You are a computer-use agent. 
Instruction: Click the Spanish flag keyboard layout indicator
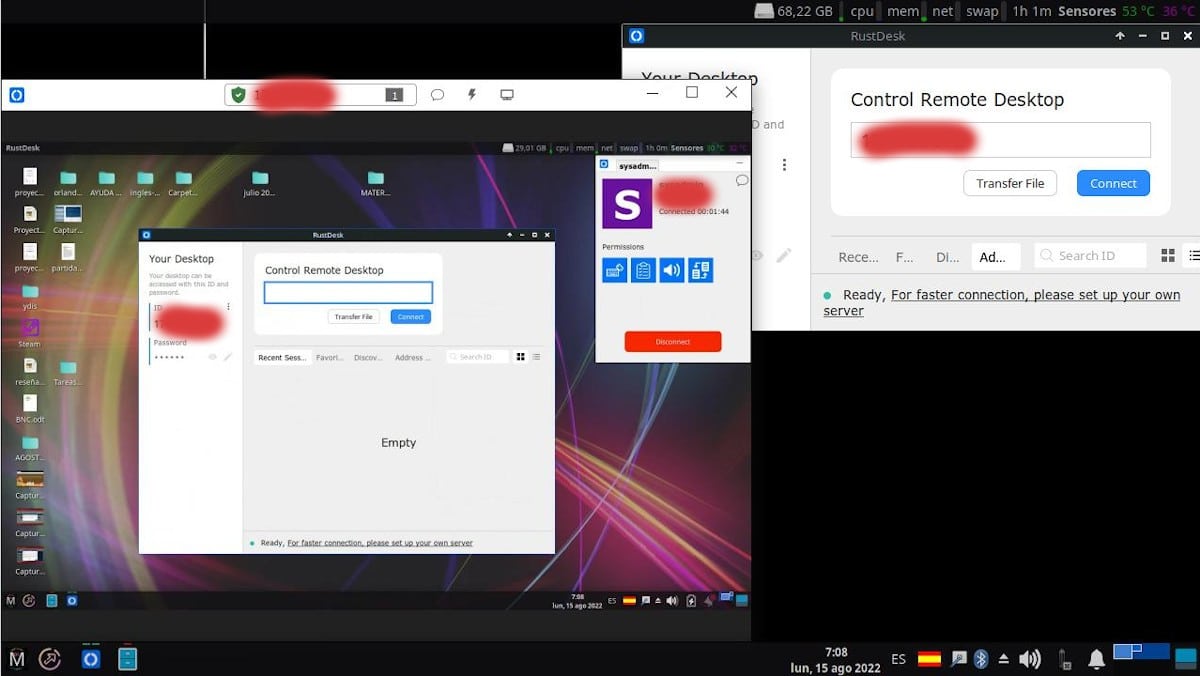pos(929,659)
